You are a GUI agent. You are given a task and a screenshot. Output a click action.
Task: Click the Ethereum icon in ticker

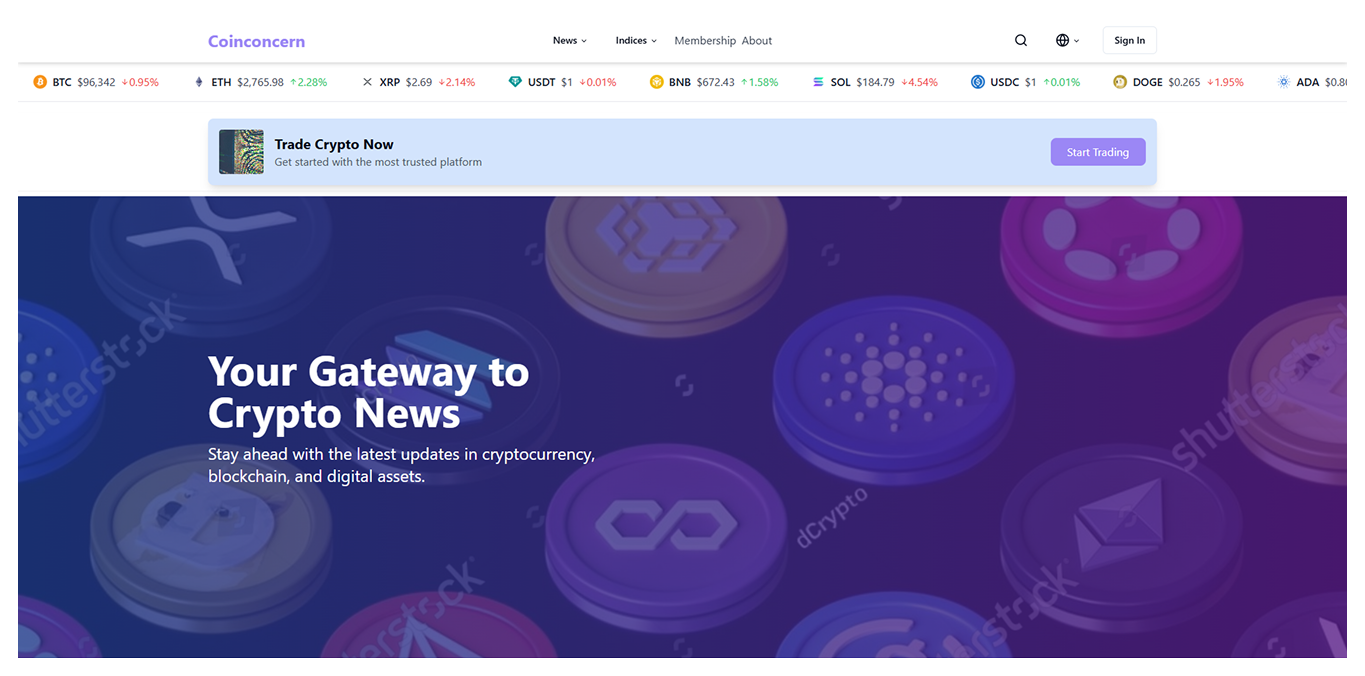[x=199, y=82]
